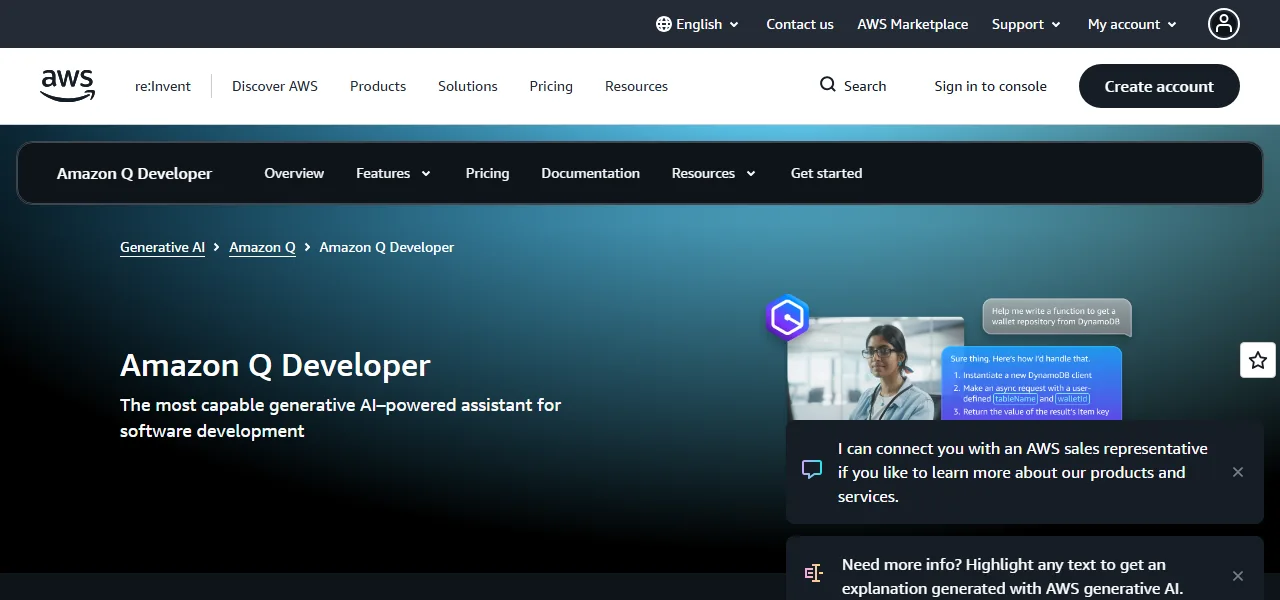This screenshot has width=1280, height=600.
Task: Open the Products menu
Action: click(378, 86)
